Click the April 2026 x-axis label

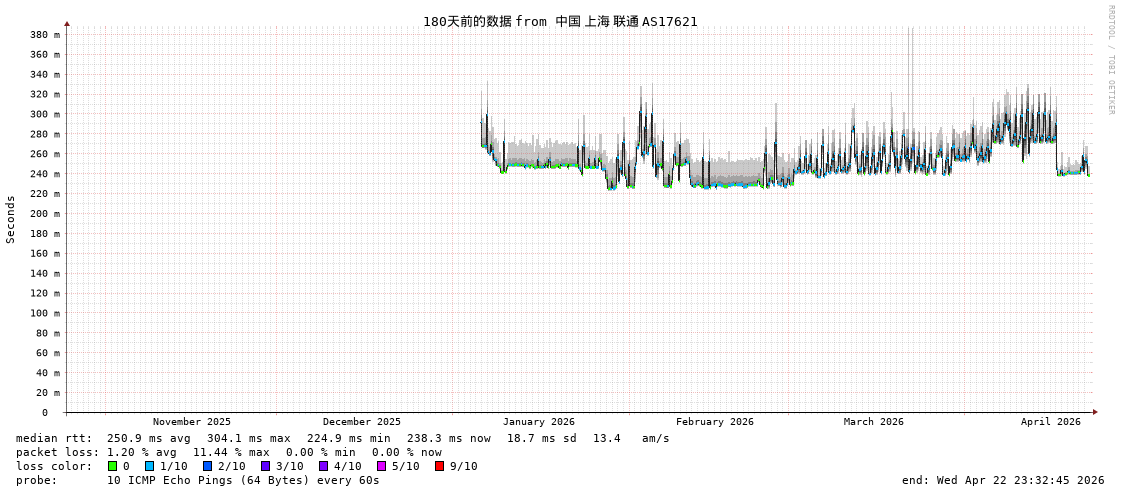pos(1050,422)
